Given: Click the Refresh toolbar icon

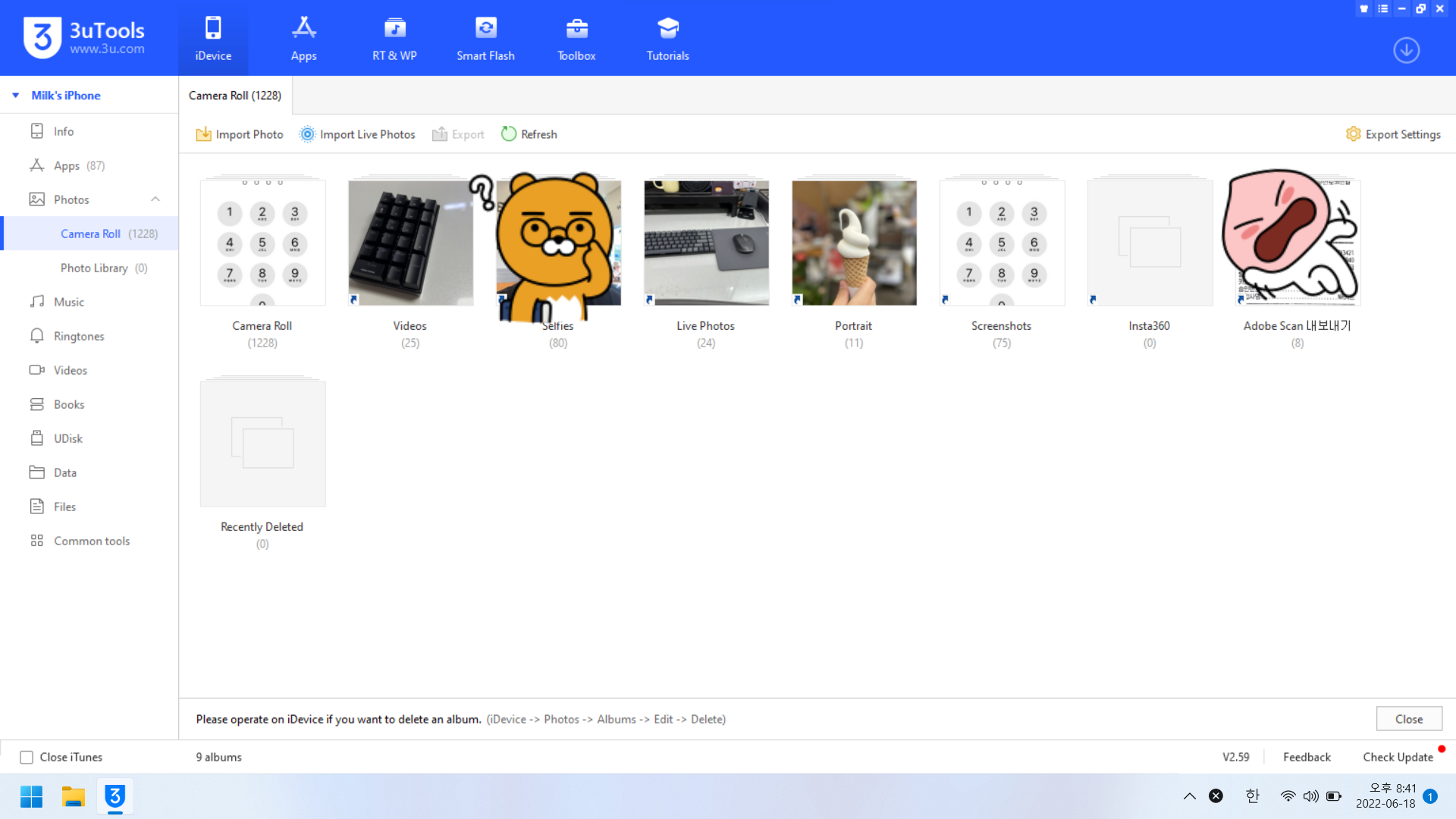Looking at the screenshot, I should pyautogui.click(x=509, y=134).
